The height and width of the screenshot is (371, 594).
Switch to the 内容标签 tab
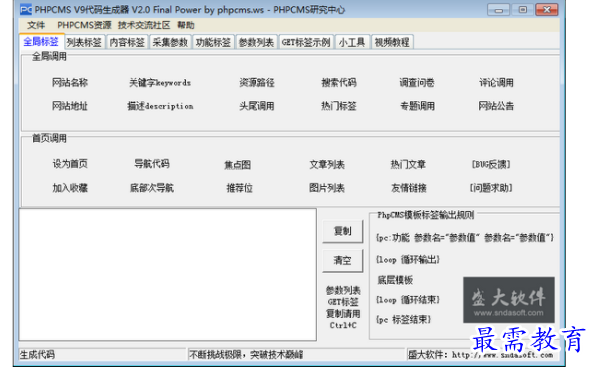127,42
